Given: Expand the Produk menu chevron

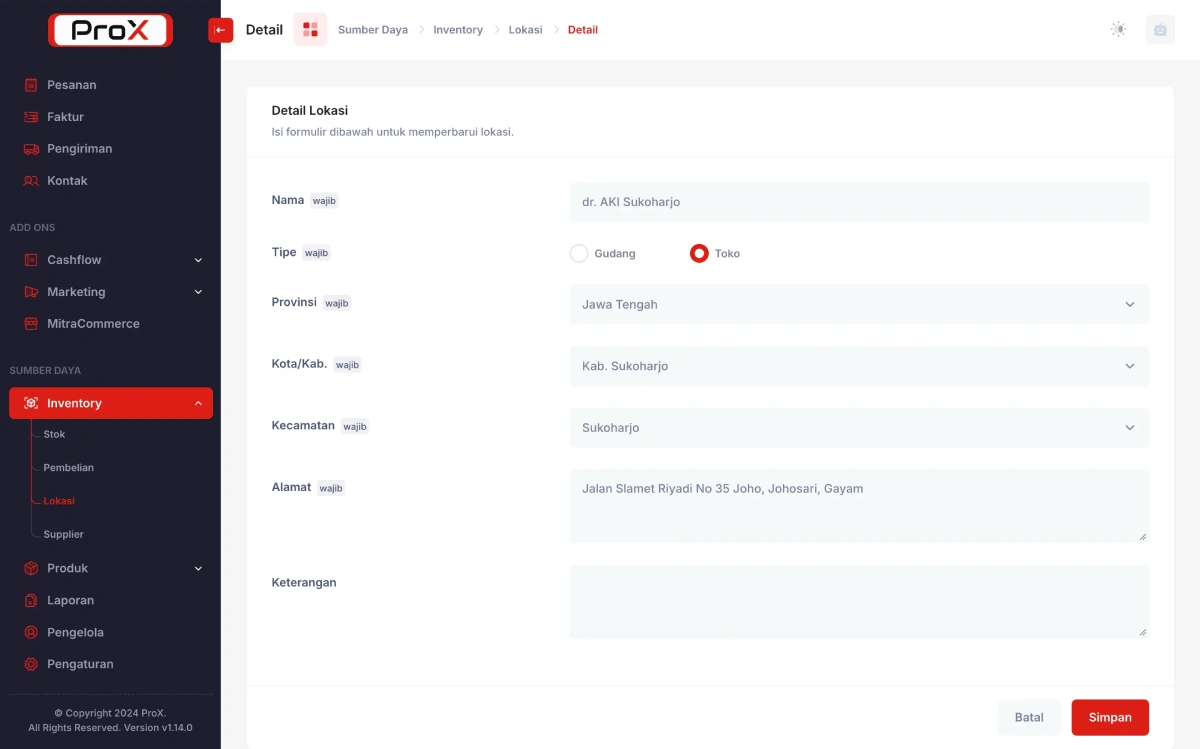Looking at the screenshot, I should pos(198,568).
